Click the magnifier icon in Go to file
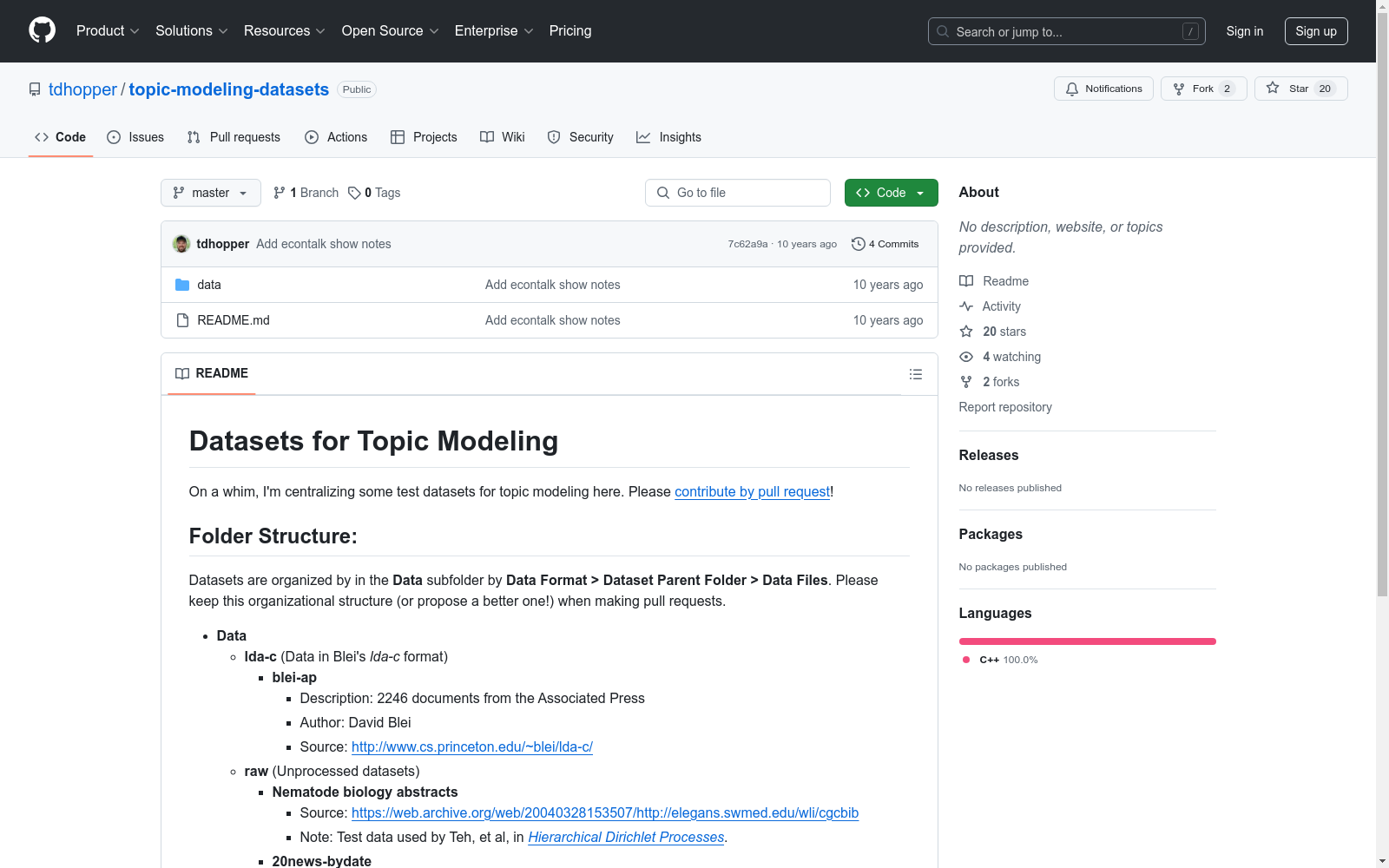Viewport: 1389px width, 868px height. [x=663, y=193]
